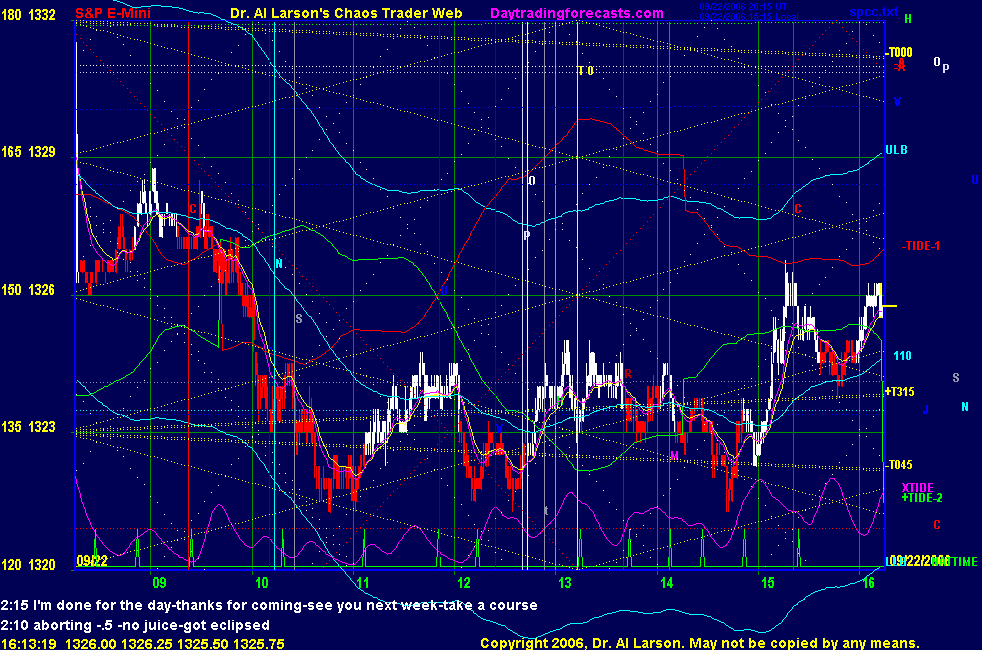
Task: Click the 'Copyright 2006, Dr. Al Larson' notice
Action: (x=700, y=643)
